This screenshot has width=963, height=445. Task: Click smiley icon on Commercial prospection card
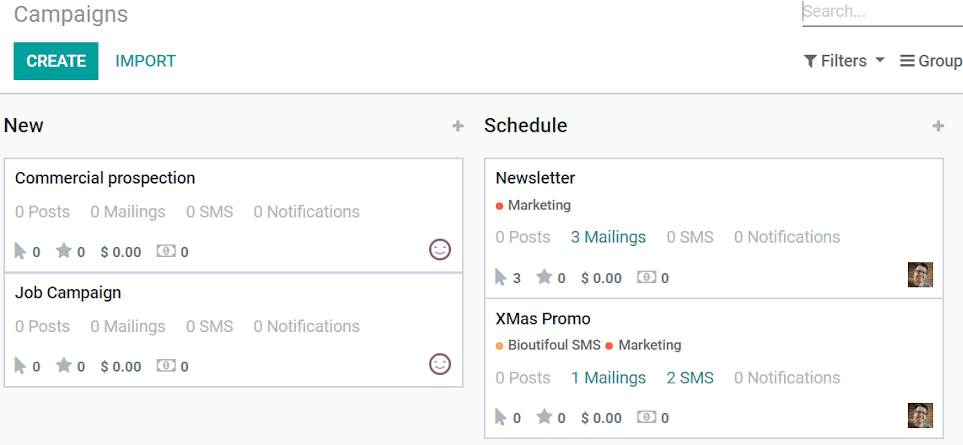point(440,250)
